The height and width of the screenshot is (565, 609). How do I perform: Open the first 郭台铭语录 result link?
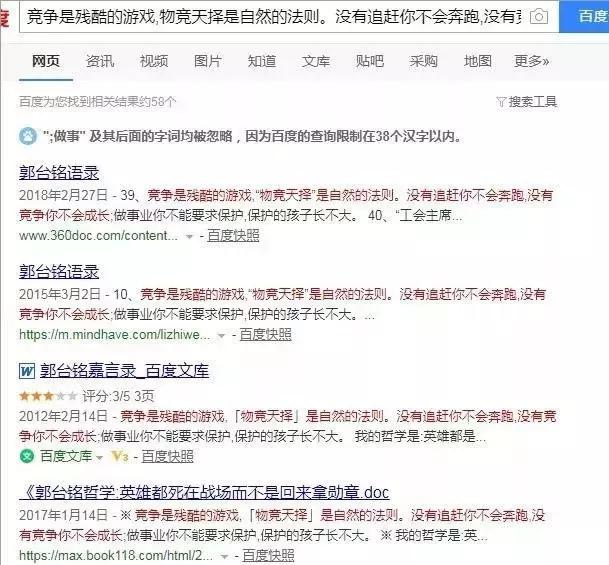point(59,173)
